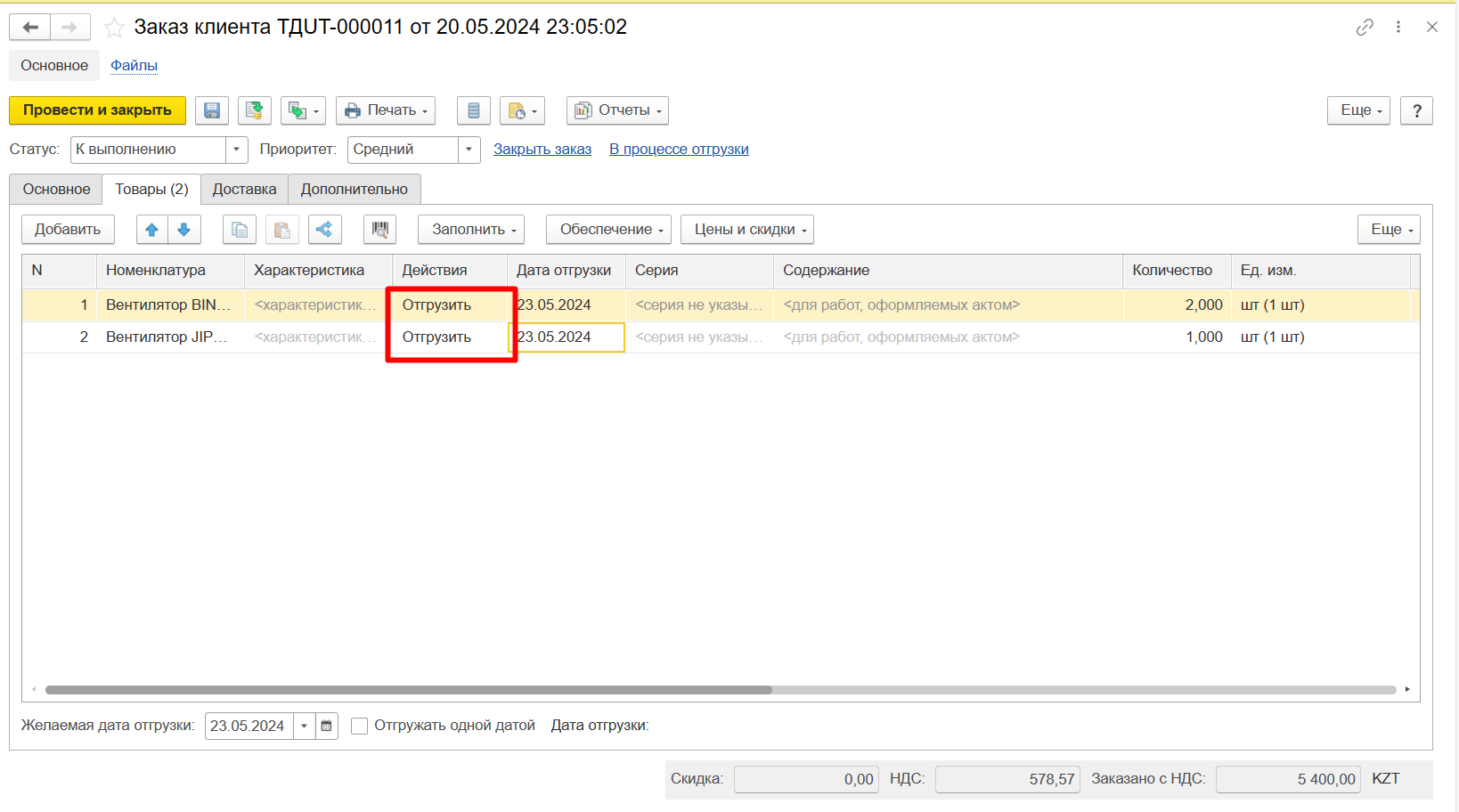Open the Печать dropdown menu
Viewport: 1459px width, 812px height.
tap(386, 110)
